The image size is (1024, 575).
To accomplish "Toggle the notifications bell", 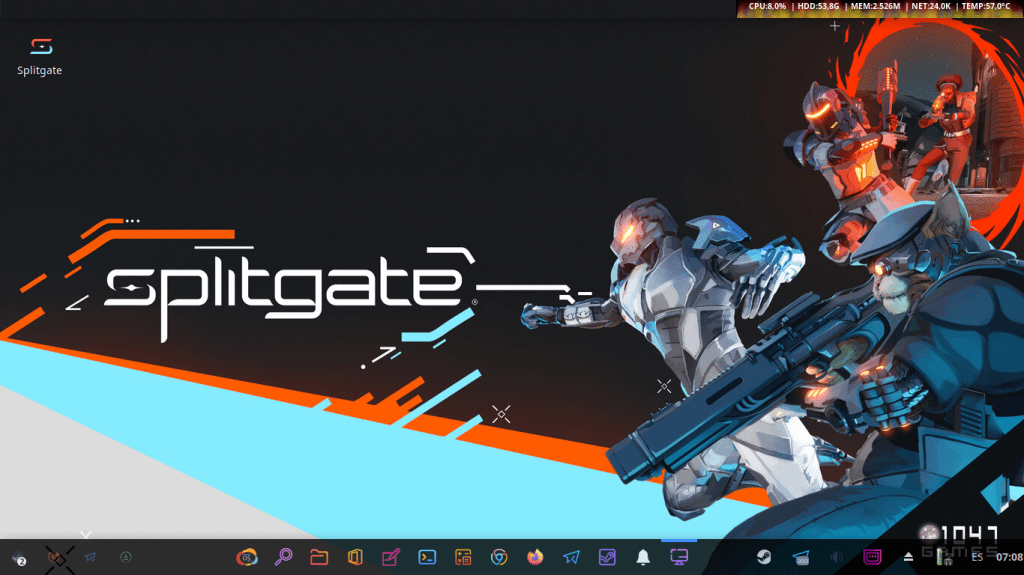I will [x=643, y=557].
